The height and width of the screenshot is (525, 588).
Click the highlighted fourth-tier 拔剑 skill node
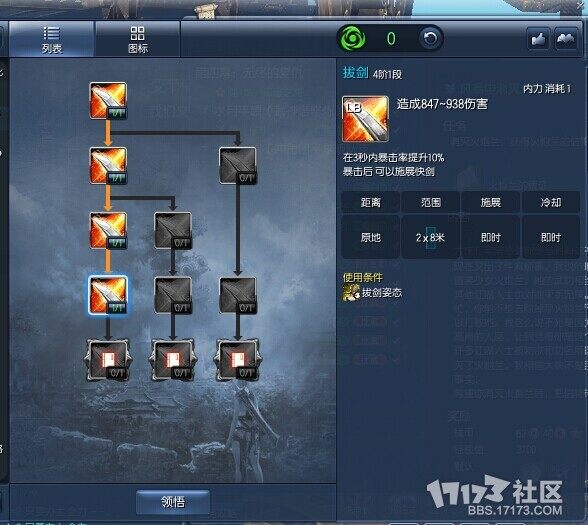[x=108, y=295]
